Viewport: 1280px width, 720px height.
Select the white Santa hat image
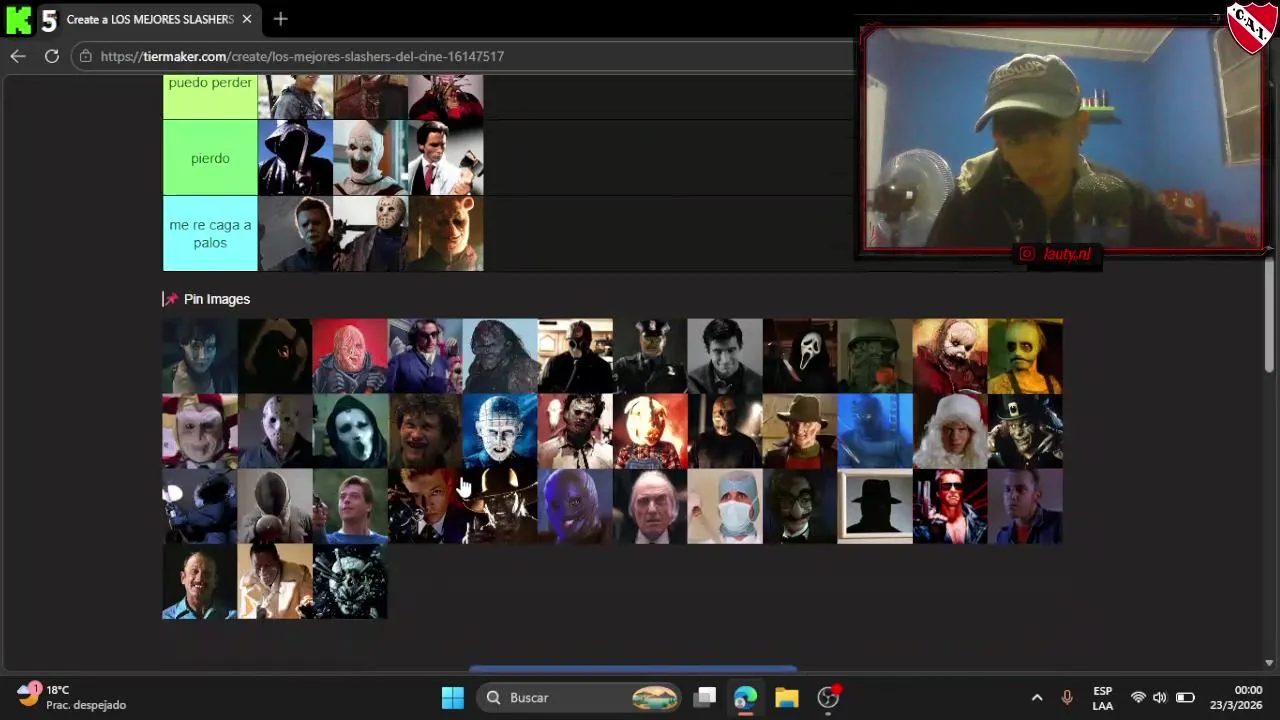click(950, 431)
